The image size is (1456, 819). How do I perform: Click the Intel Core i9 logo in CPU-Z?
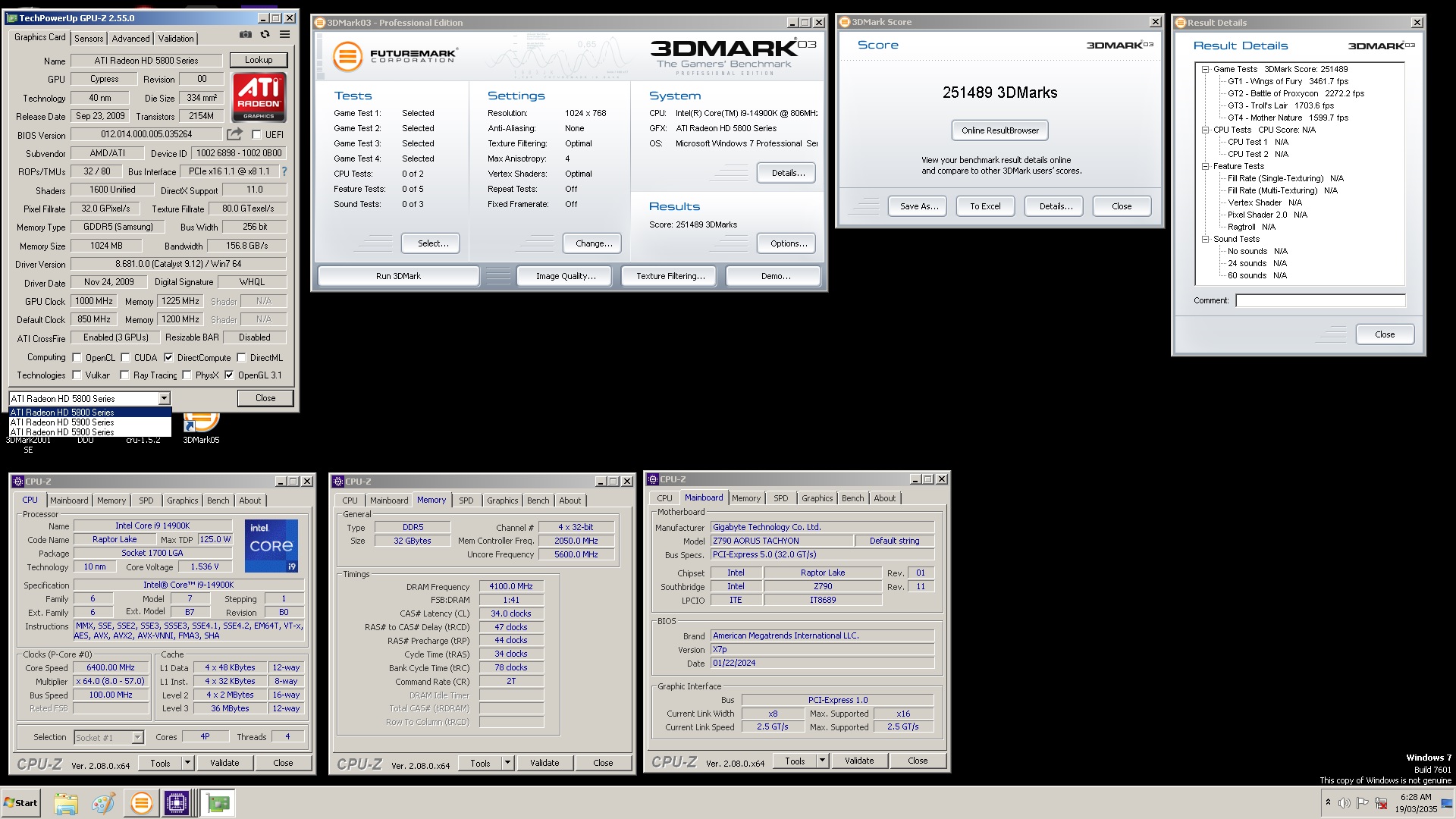(271, 546)
